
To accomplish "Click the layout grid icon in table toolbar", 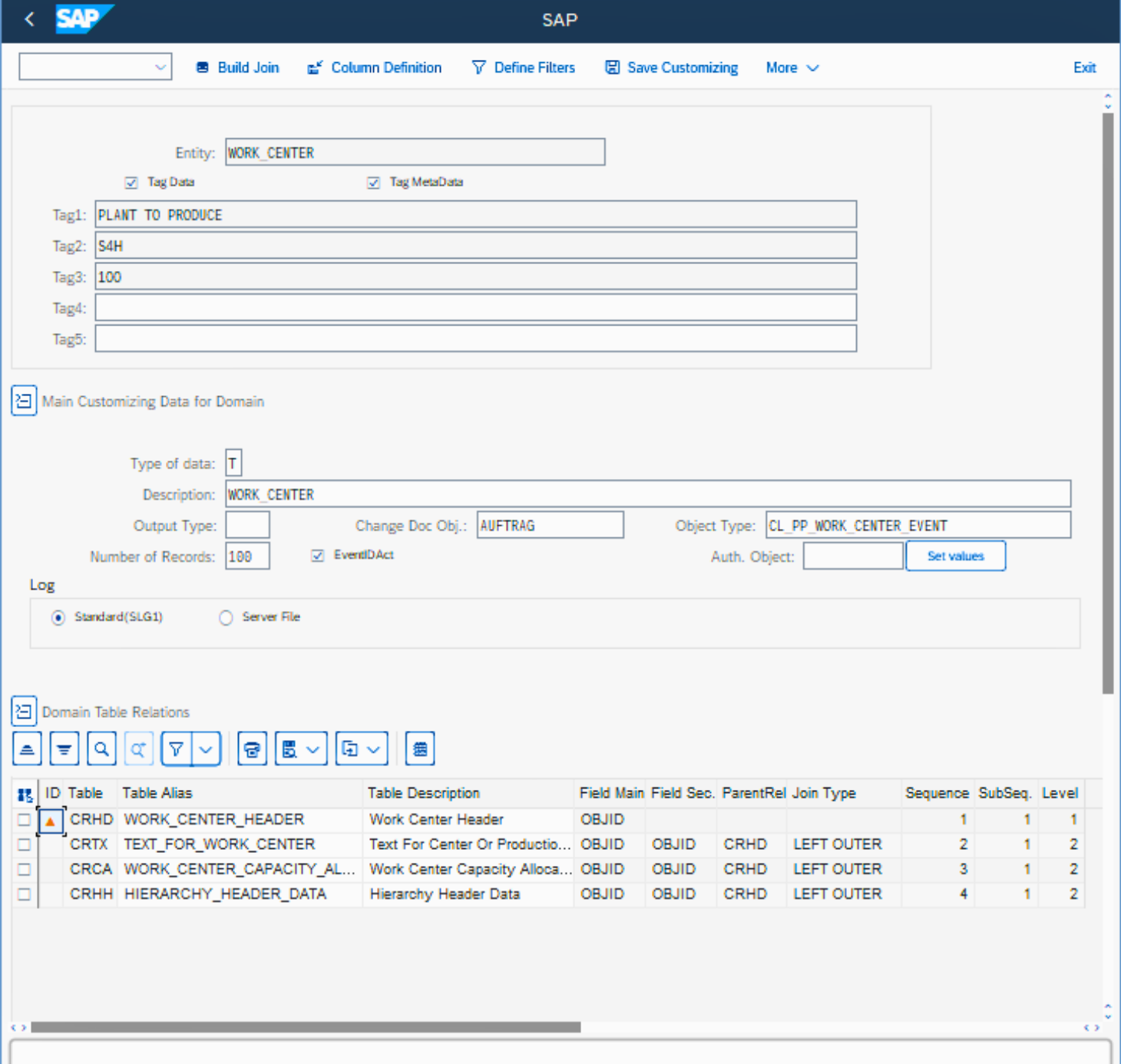I will point(420,749).
